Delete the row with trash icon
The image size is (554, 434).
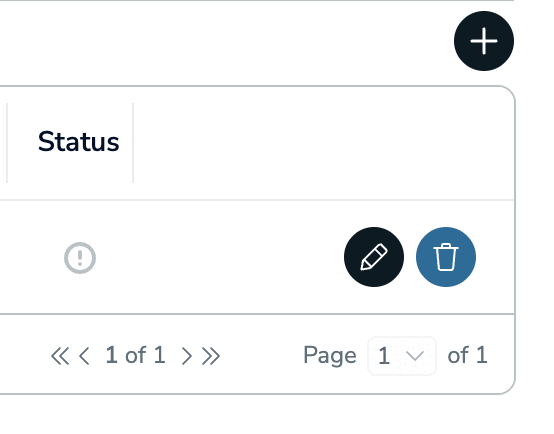pos(446,257)
